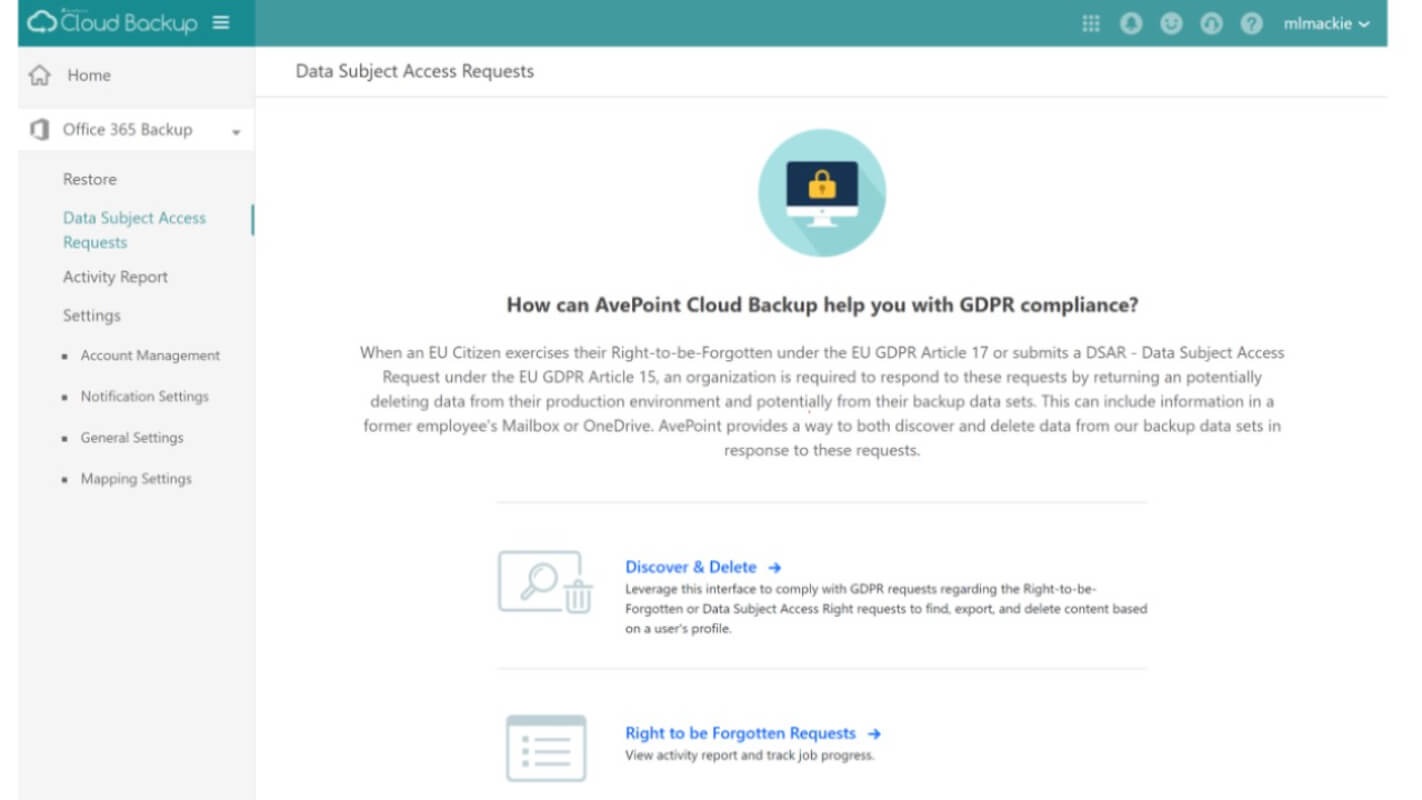Viewport: 1422px width, 800px height.
Task: Click the Office 365 icon in sidebar
Action: [x=40, y=130]
